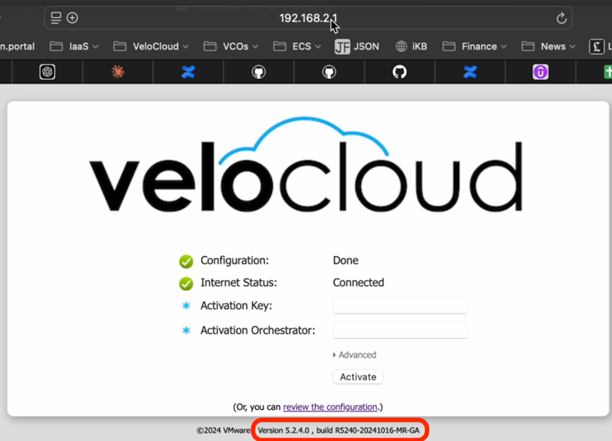This screenshot has height=441, width=612.
Task: Click the reload page icon
Action: pos(561,18)
